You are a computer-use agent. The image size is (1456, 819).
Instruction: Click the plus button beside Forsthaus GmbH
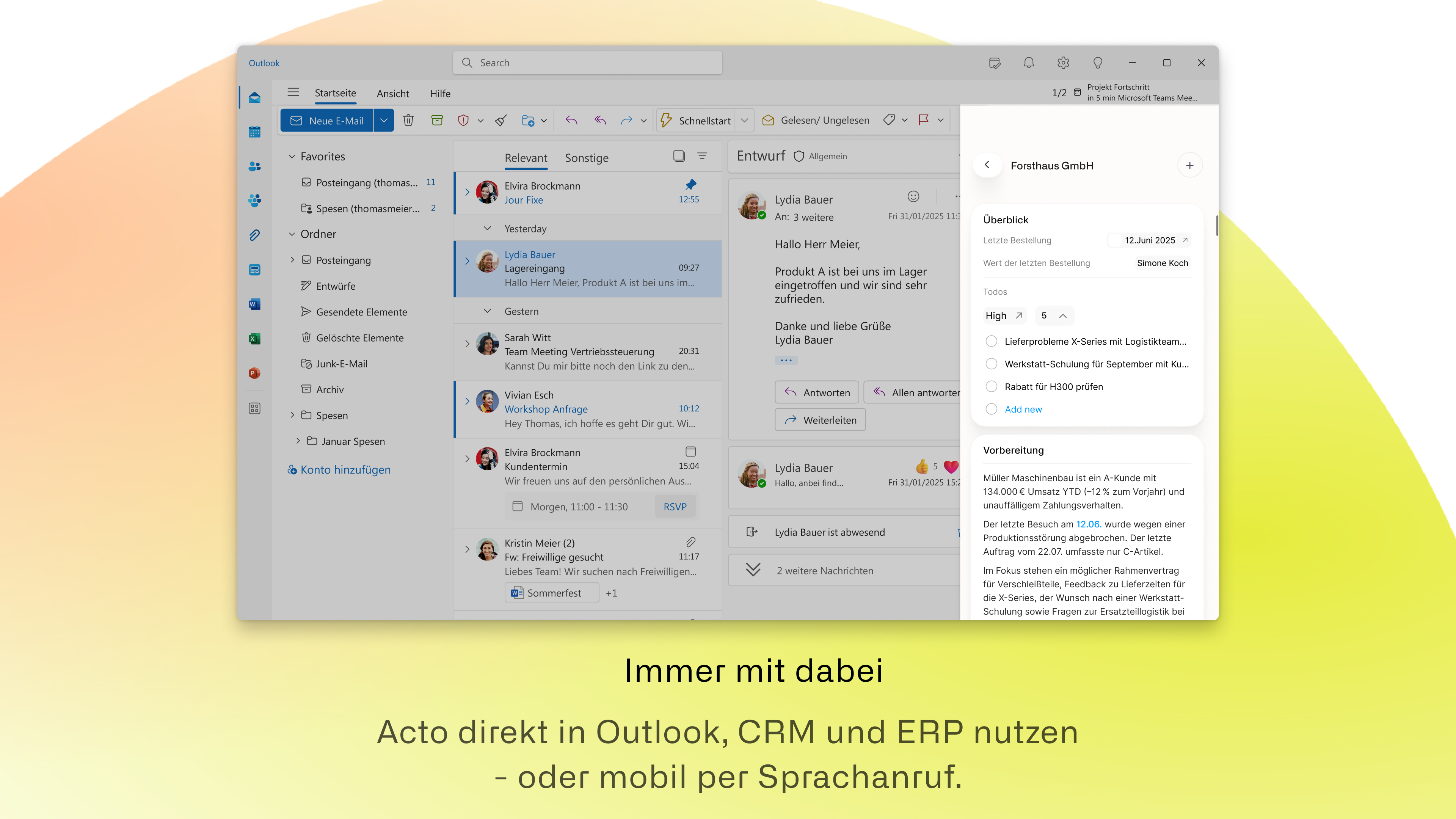point(1189,166)
